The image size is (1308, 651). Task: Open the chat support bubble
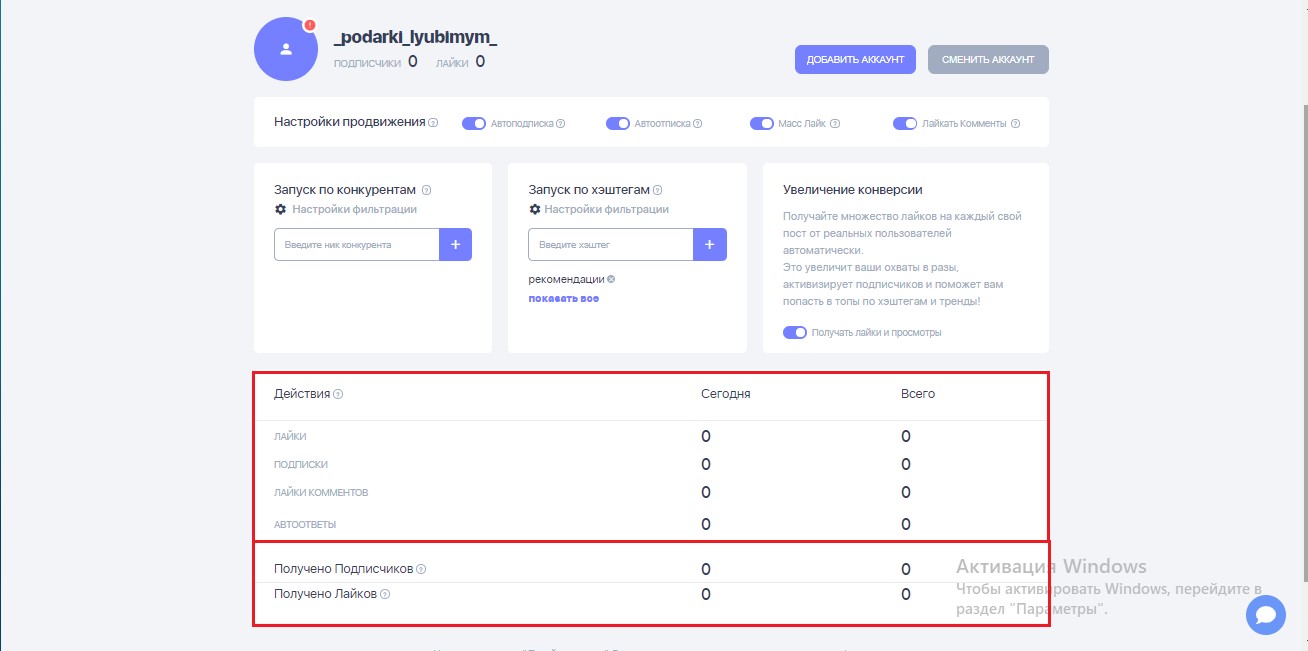pyautogui.click(x=1266, y=614)
